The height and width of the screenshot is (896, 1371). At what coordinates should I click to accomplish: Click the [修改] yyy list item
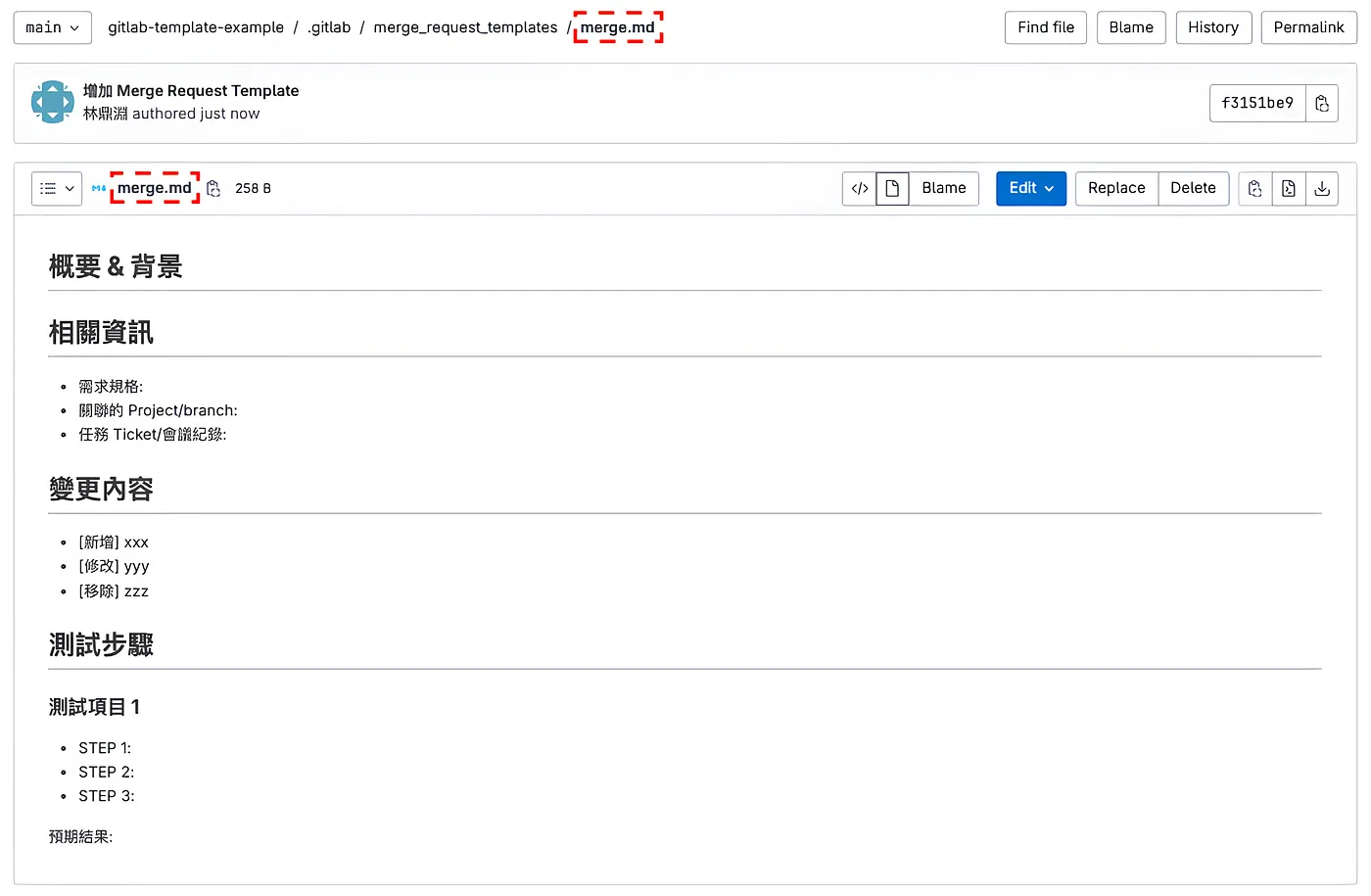(114, 566)
